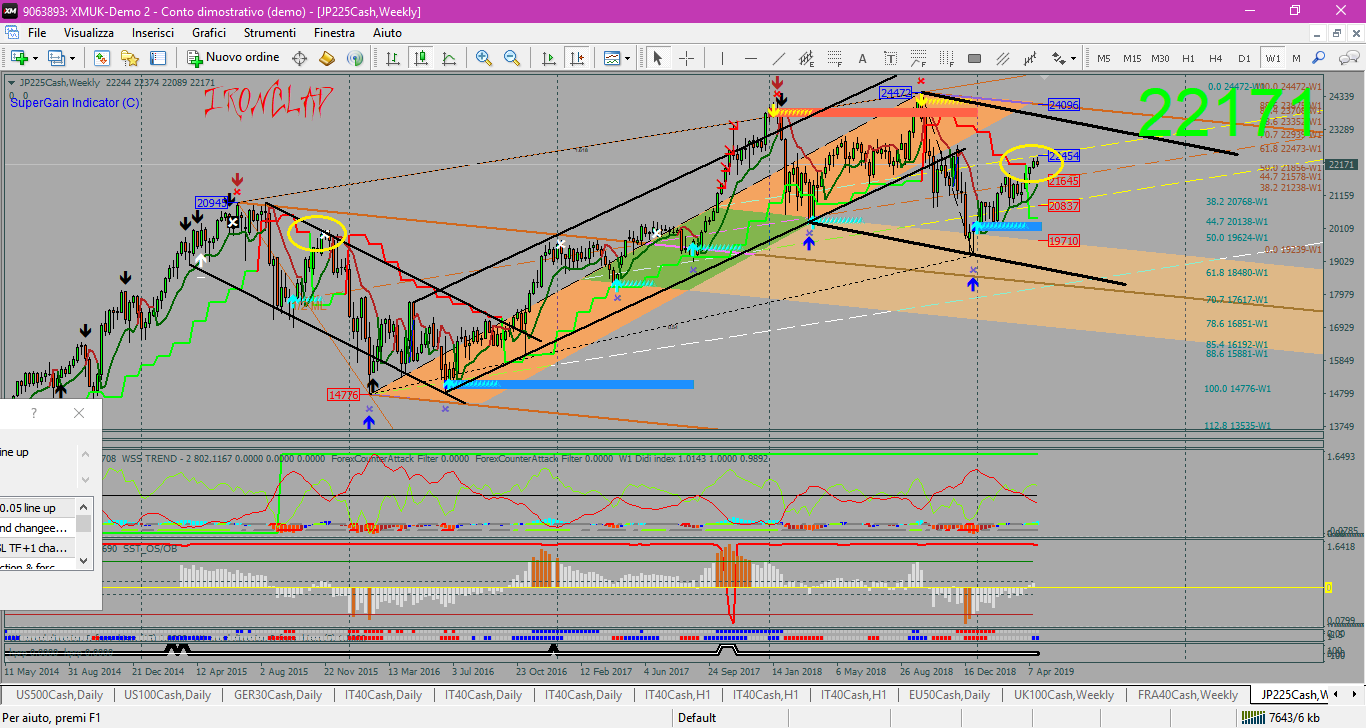Viewport: 1366px width, 728px height.
Task: Toggle AutoTrading signal icon
Action: click(354, 58)
